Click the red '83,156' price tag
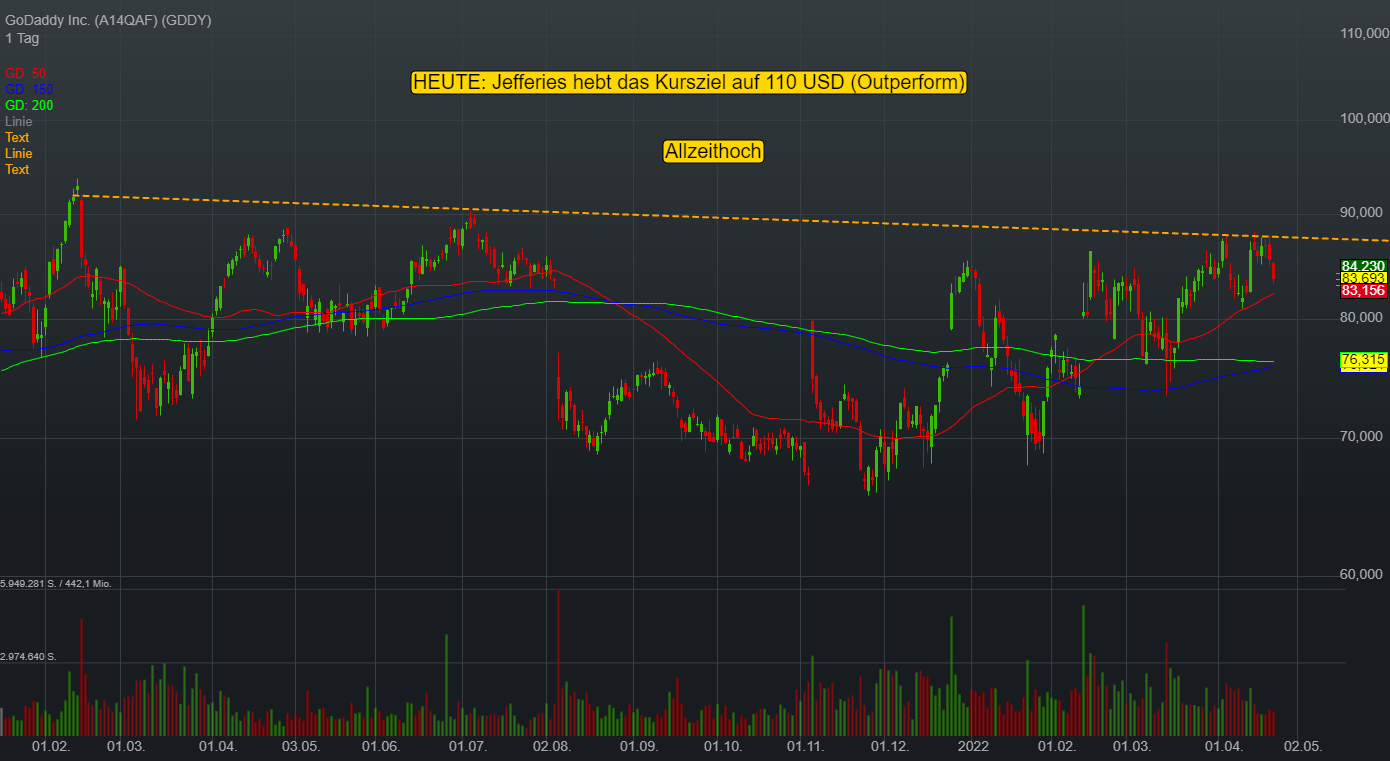The height and width of the screenshot is (761, 1390). [1363, 290]
